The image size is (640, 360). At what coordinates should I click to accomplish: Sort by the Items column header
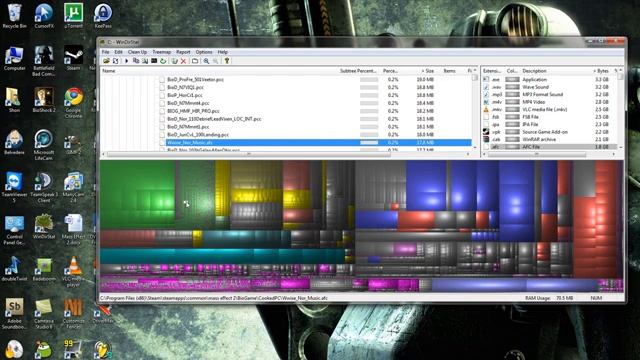449,71
